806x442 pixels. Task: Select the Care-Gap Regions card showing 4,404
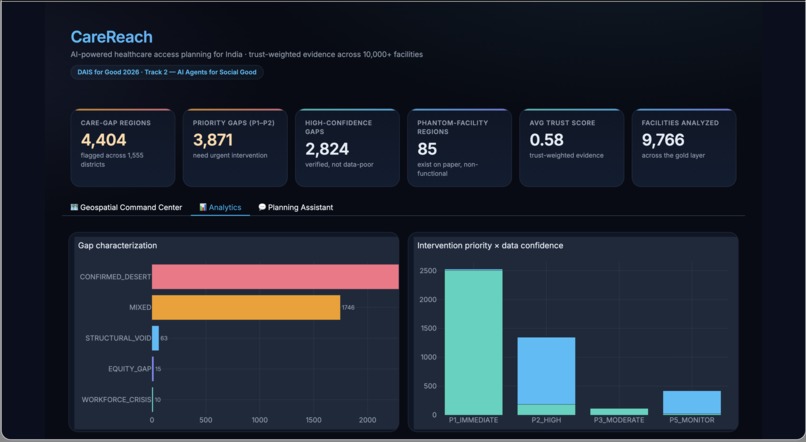[x=123, y=148]
